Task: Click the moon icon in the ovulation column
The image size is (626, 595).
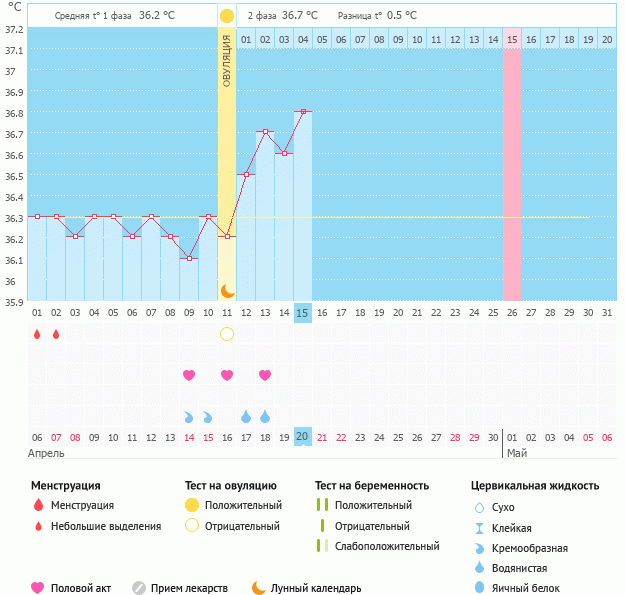Action: pos(227,290)
